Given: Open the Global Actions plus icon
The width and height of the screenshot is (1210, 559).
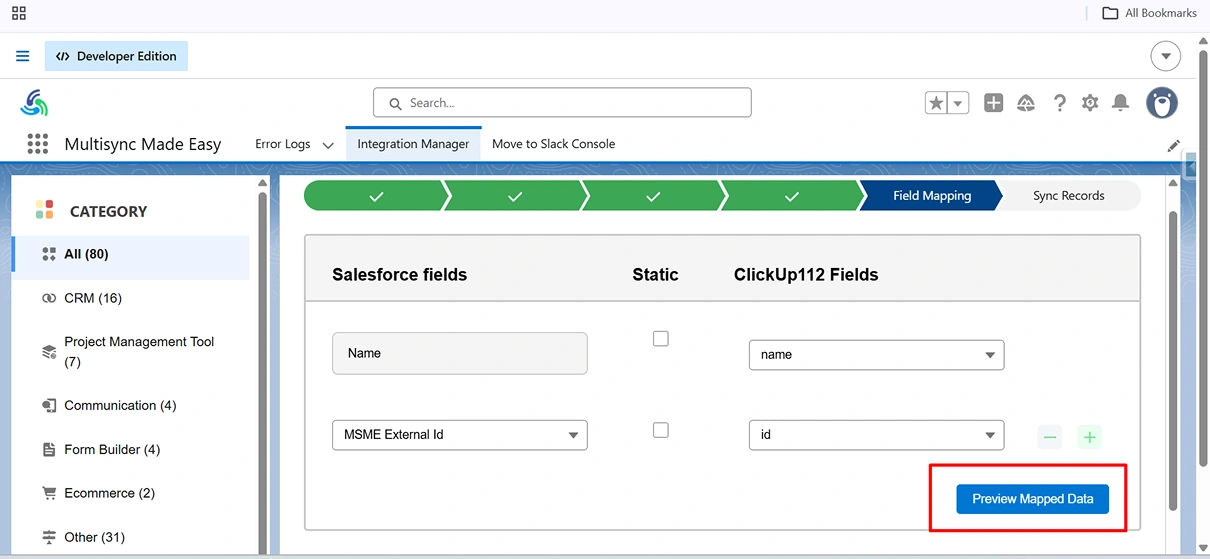Looking at the screenshot, I should click(x=993, y=103).
